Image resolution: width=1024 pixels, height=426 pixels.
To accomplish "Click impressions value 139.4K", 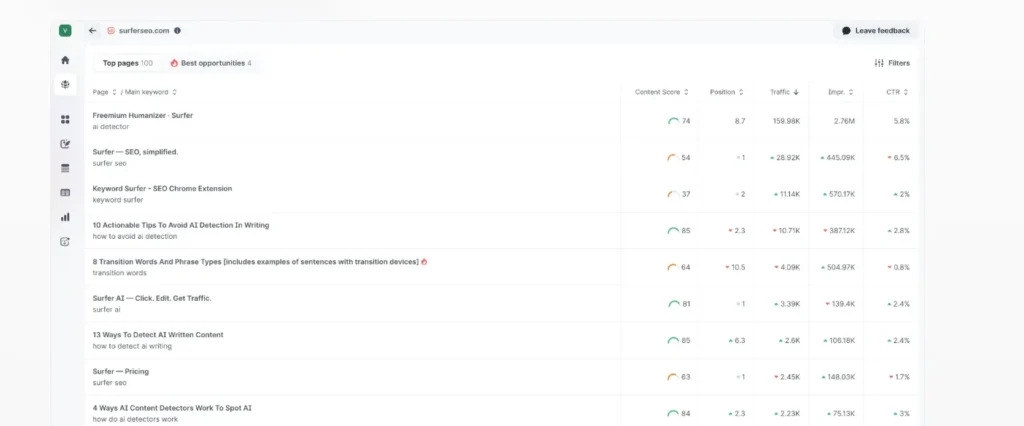I will tap(843, 304).
